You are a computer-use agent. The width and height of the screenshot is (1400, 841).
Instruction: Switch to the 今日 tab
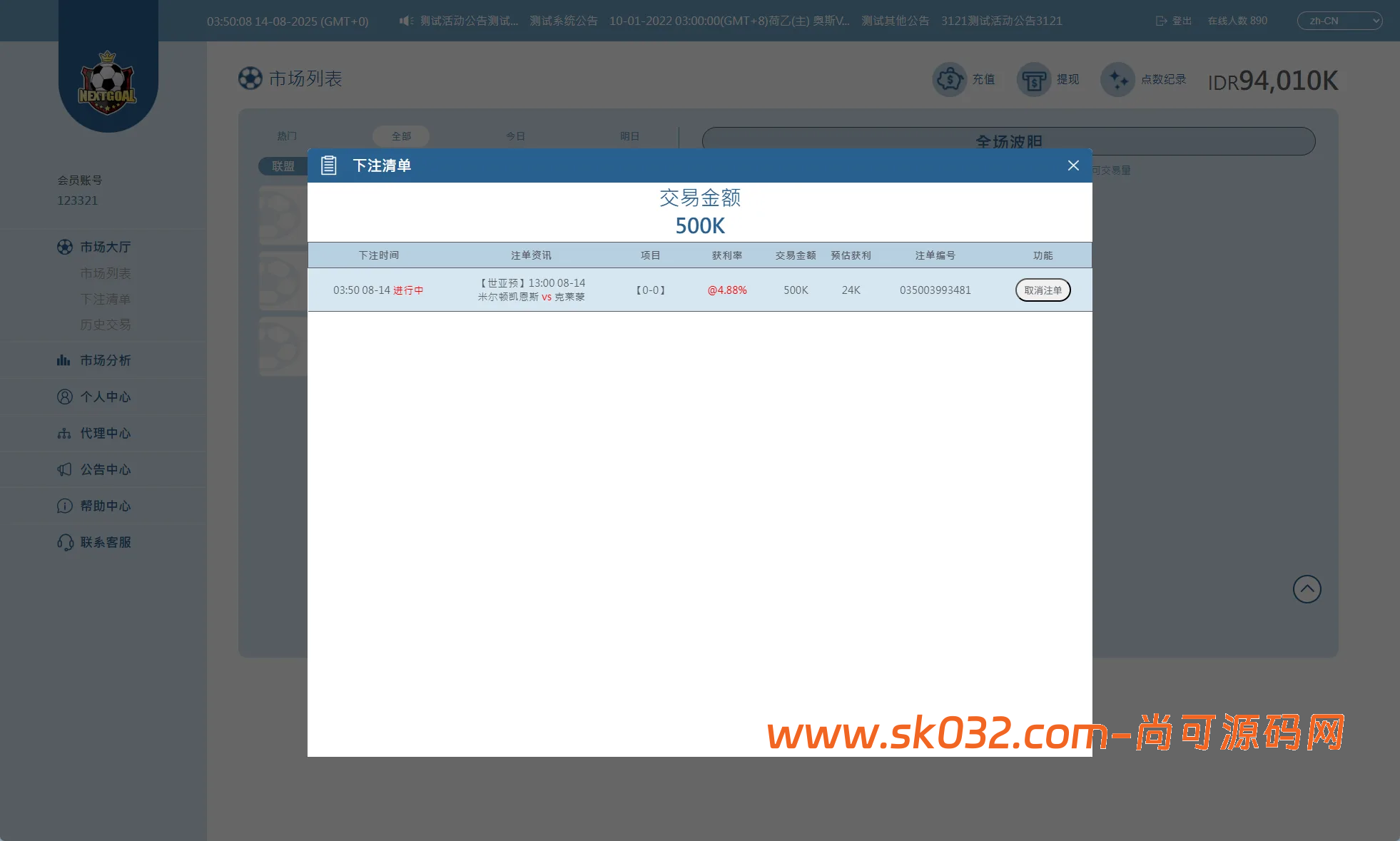point(515,136)
